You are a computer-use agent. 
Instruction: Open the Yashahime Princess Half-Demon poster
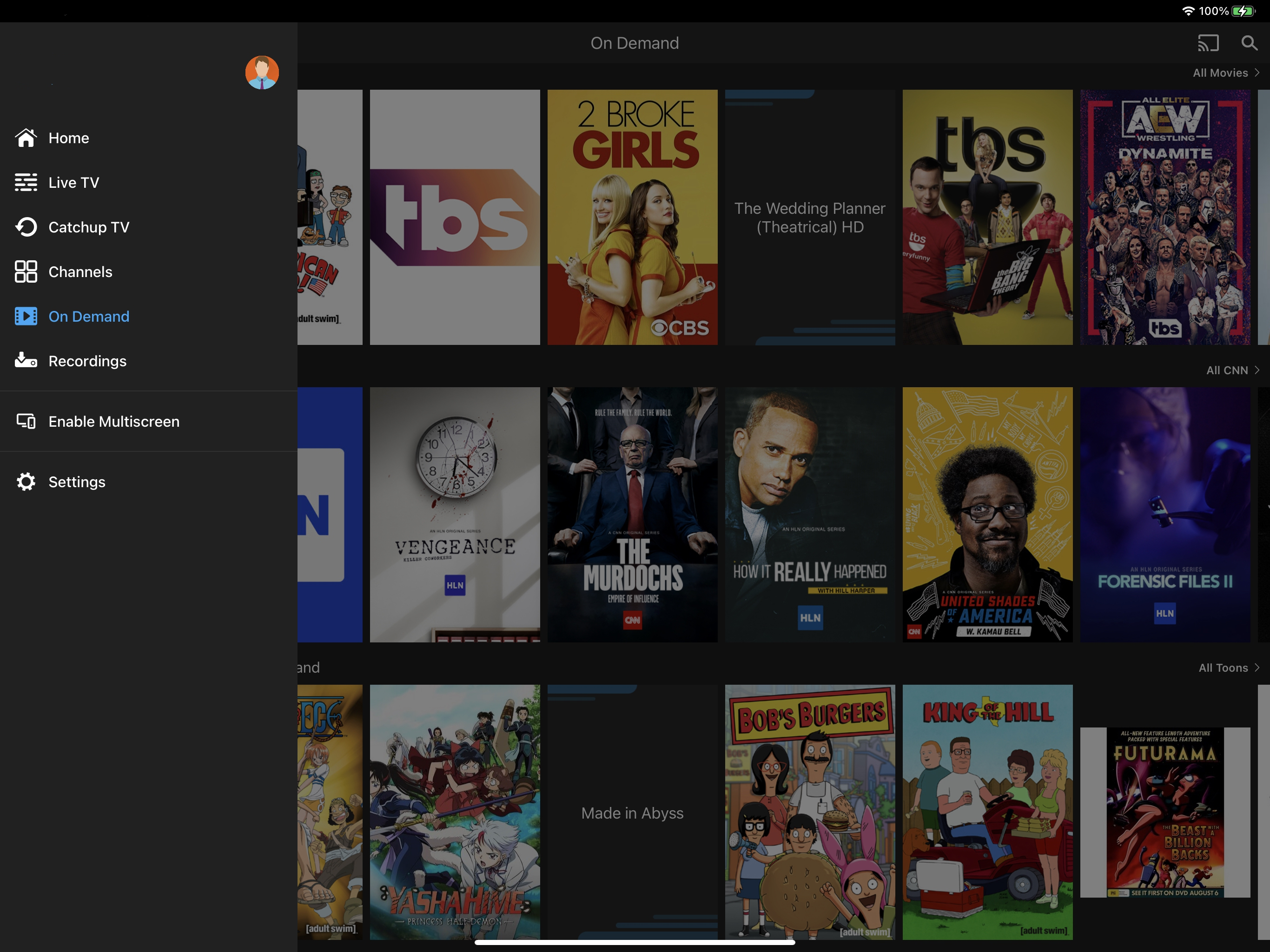[x=455, y=812]
